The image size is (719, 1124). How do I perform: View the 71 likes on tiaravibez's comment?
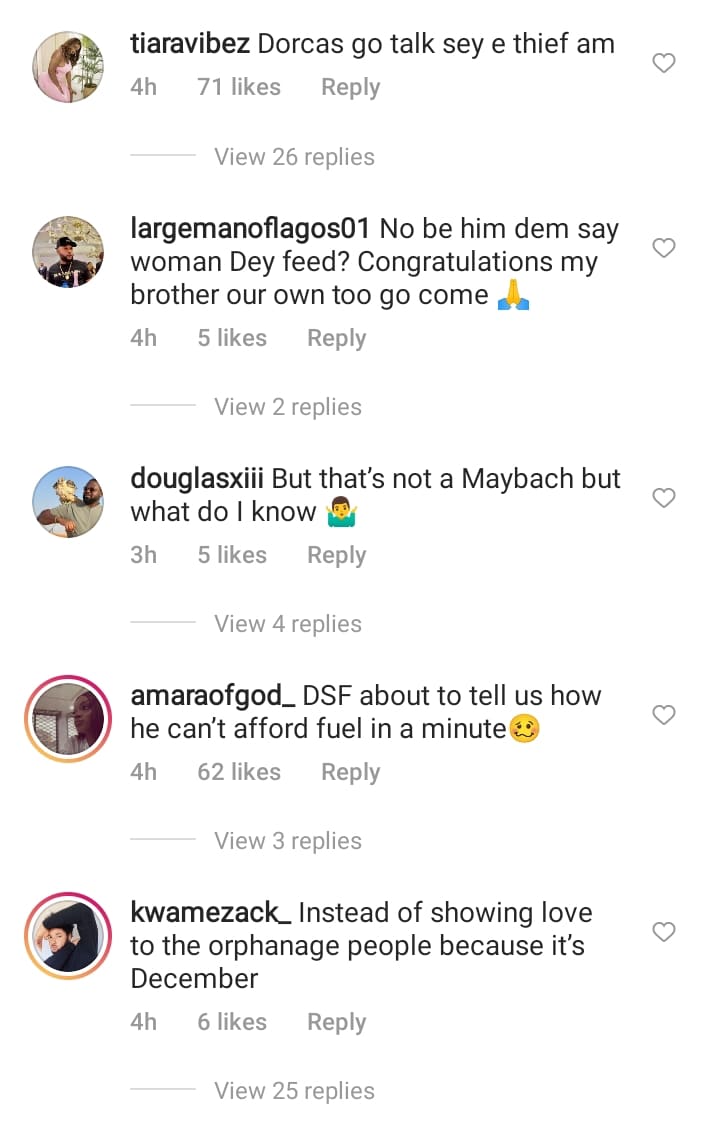(x=238, y=88)
